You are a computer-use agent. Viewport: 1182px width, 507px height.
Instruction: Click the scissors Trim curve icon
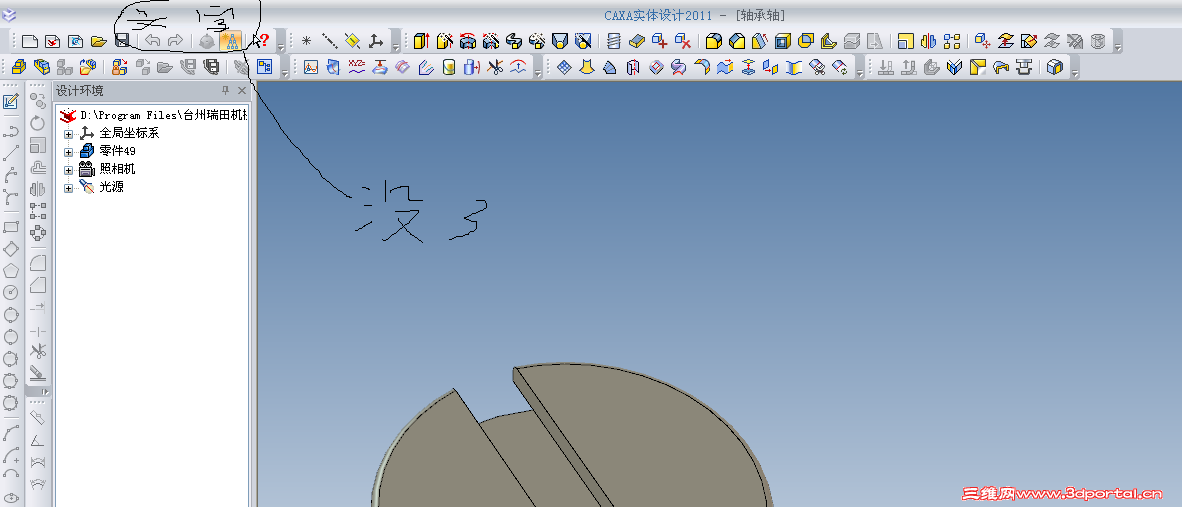click(495, 67)
